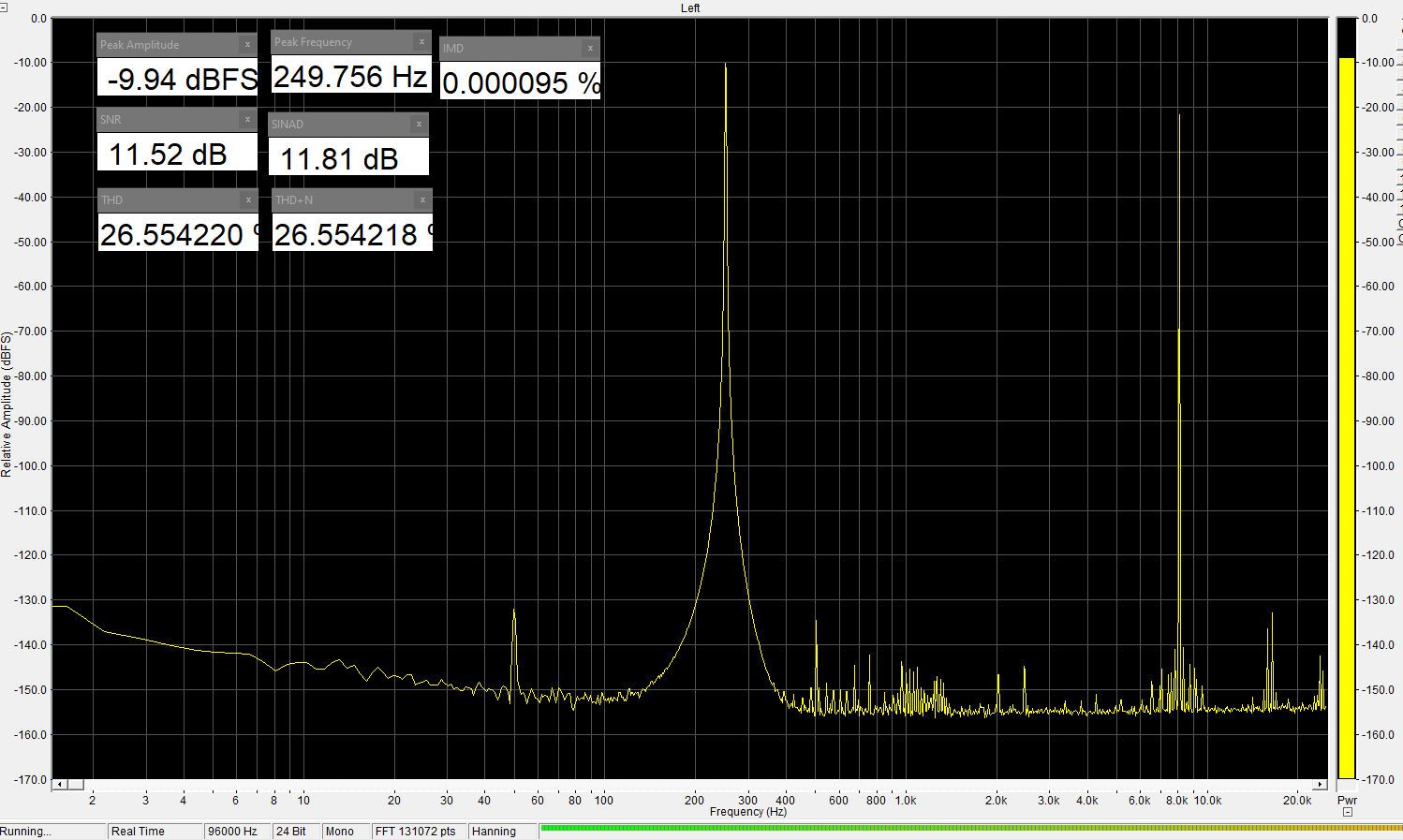1403x840 pixels.
Task: Click the 20.0k frequency axis tick label
Action: 1297,801
